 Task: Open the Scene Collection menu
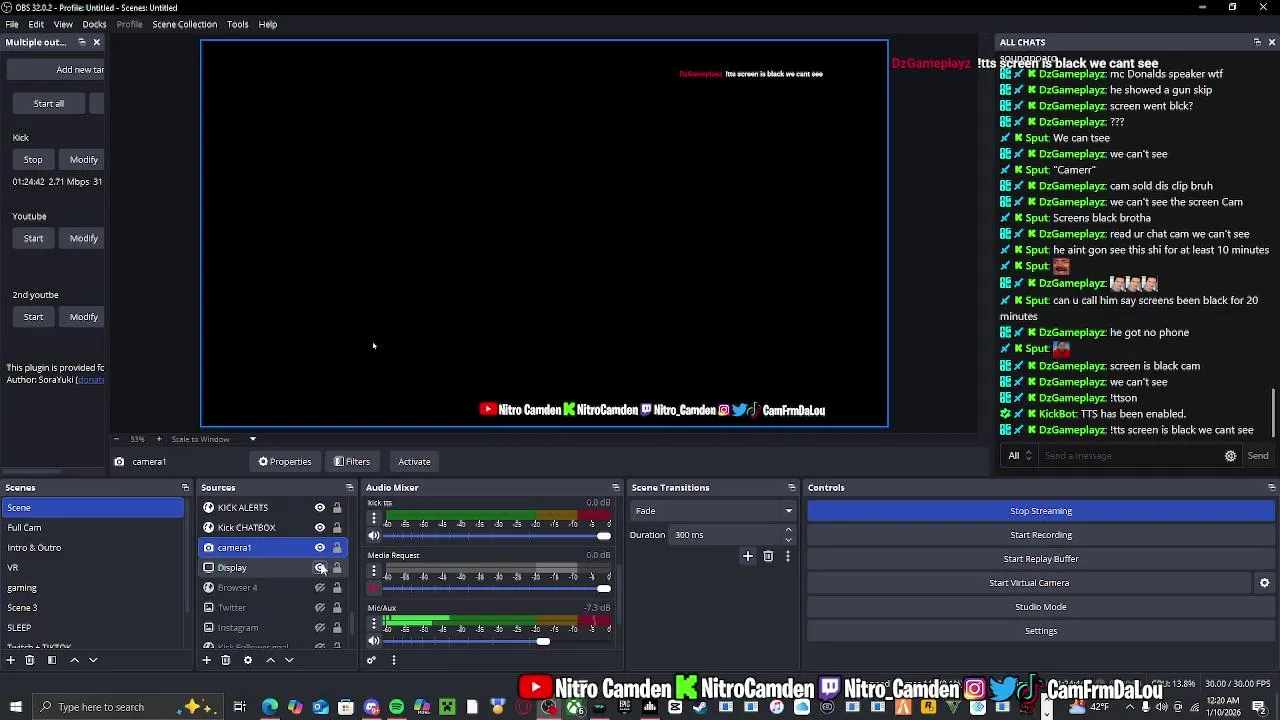(184, 24)
